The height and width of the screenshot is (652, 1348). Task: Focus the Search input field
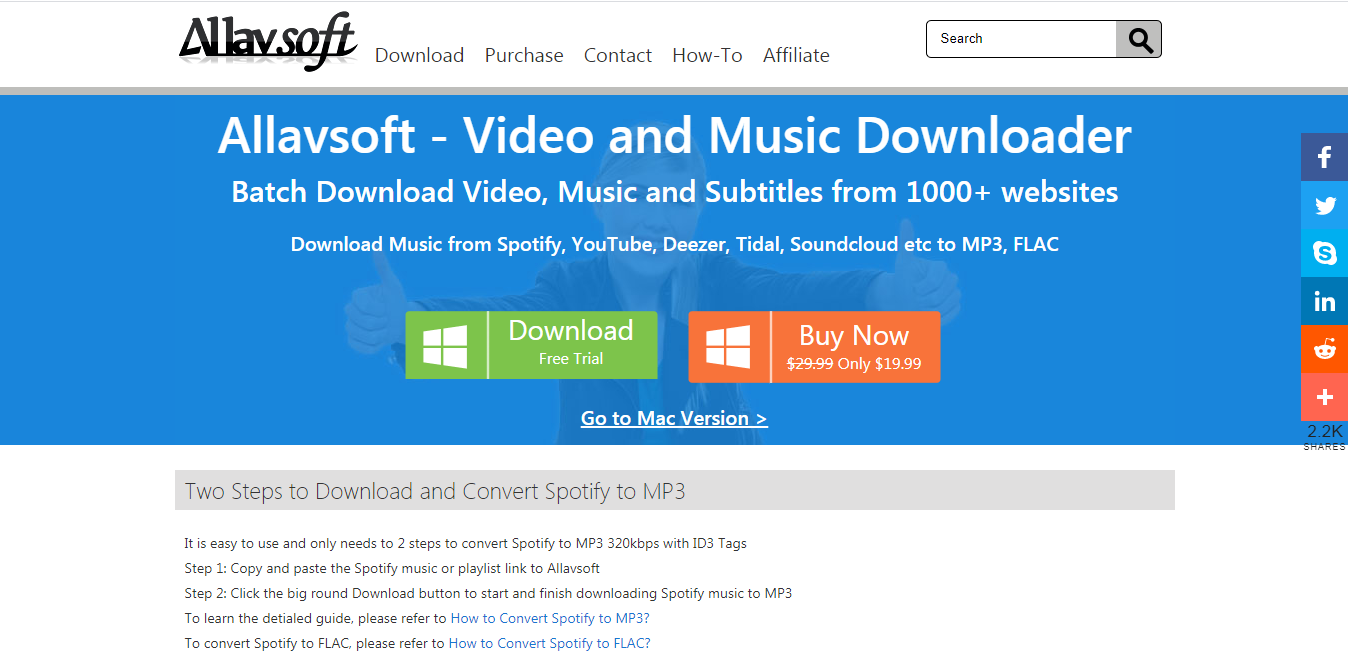click(1022, 39)
